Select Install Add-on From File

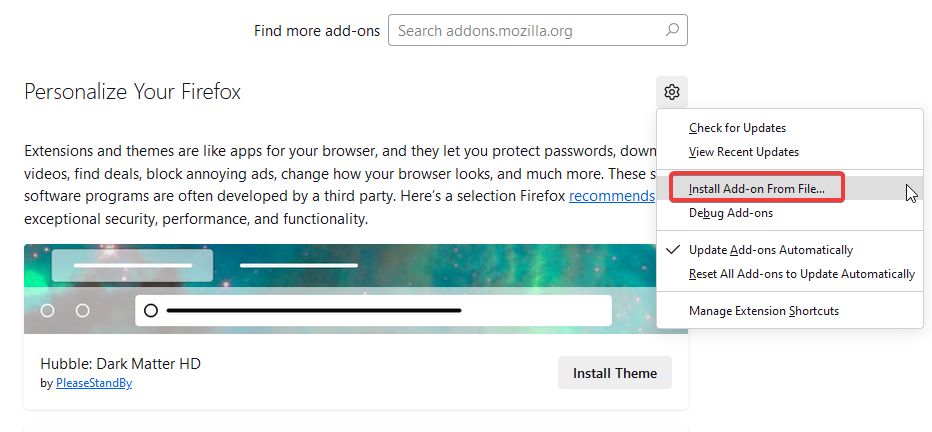coord(756,189)
